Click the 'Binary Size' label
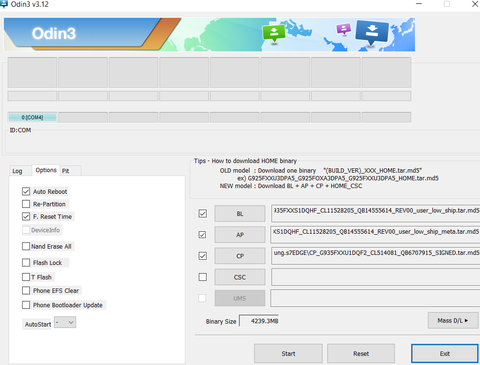Screen dimensions: 480x365 point(221,322)
